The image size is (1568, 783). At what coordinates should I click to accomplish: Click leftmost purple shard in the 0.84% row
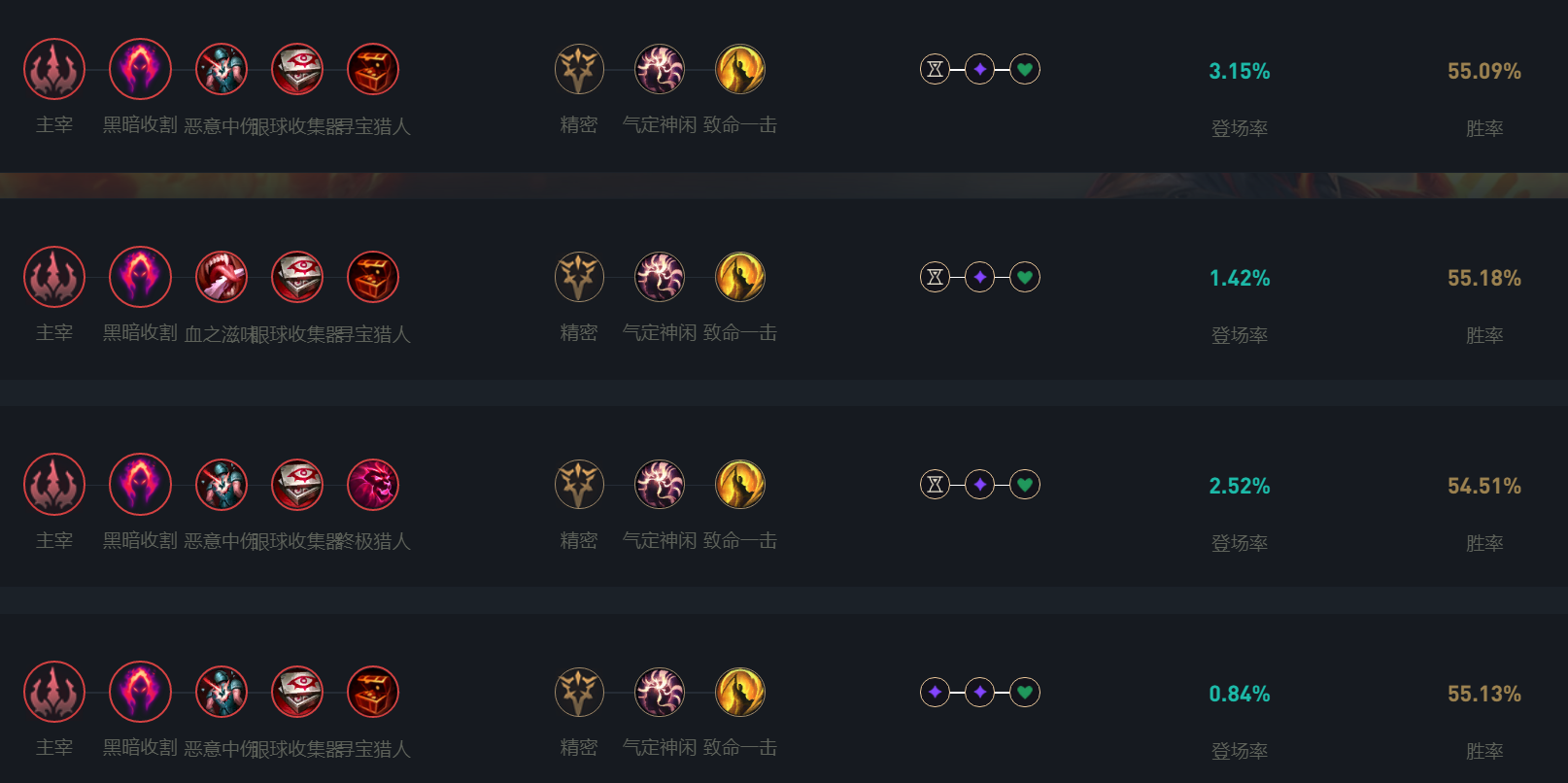coord(935,692)
